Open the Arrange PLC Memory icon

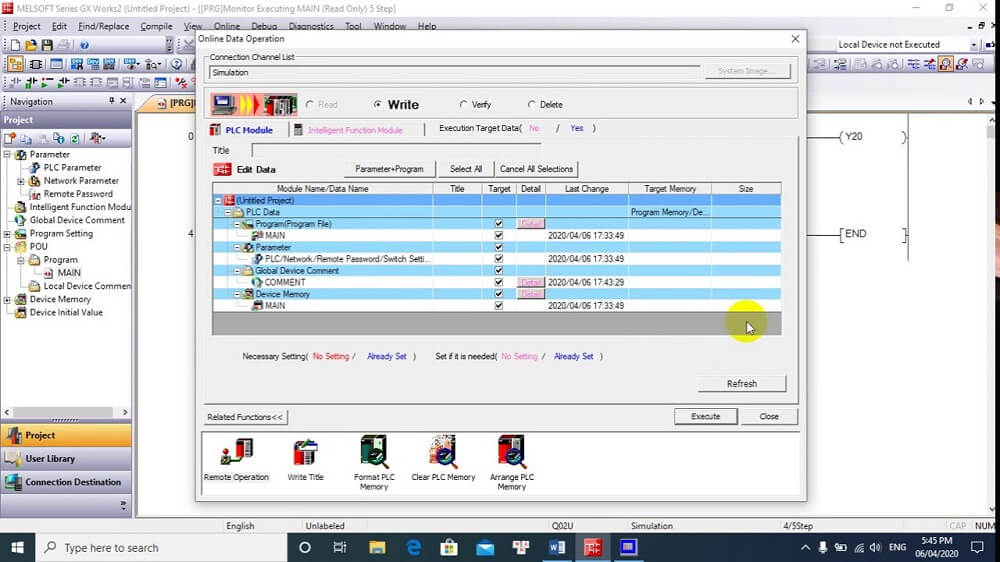[511, 453]
